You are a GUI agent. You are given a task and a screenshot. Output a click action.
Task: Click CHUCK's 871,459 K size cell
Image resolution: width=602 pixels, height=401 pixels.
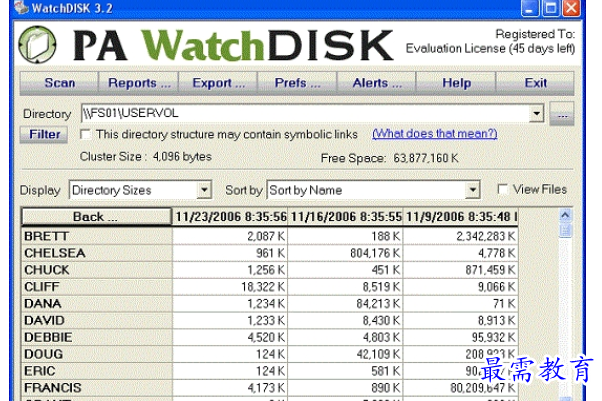pyautogui.click(x=460, y=270)
